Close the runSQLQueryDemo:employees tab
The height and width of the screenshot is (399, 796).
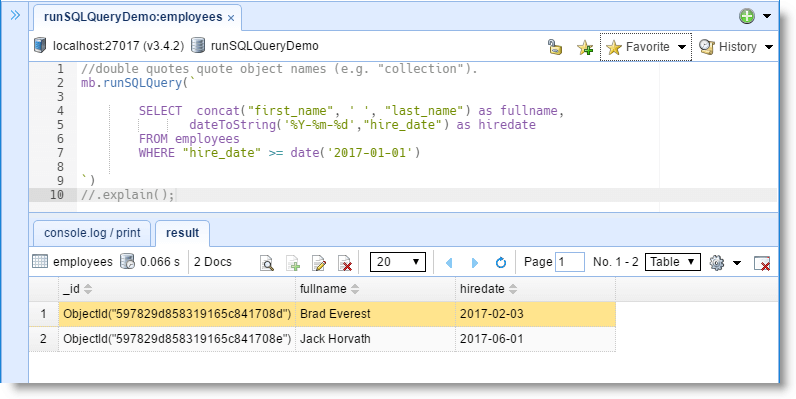click(x=230, y=18)
